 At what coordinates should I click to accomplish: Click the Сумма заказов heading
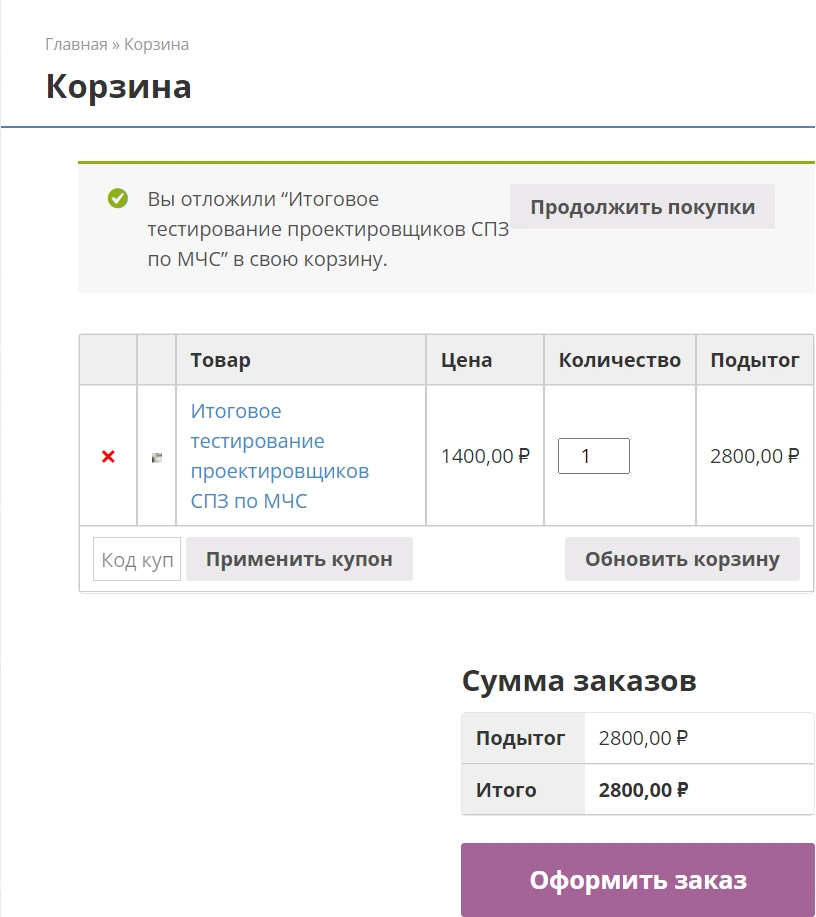(579, 681)
